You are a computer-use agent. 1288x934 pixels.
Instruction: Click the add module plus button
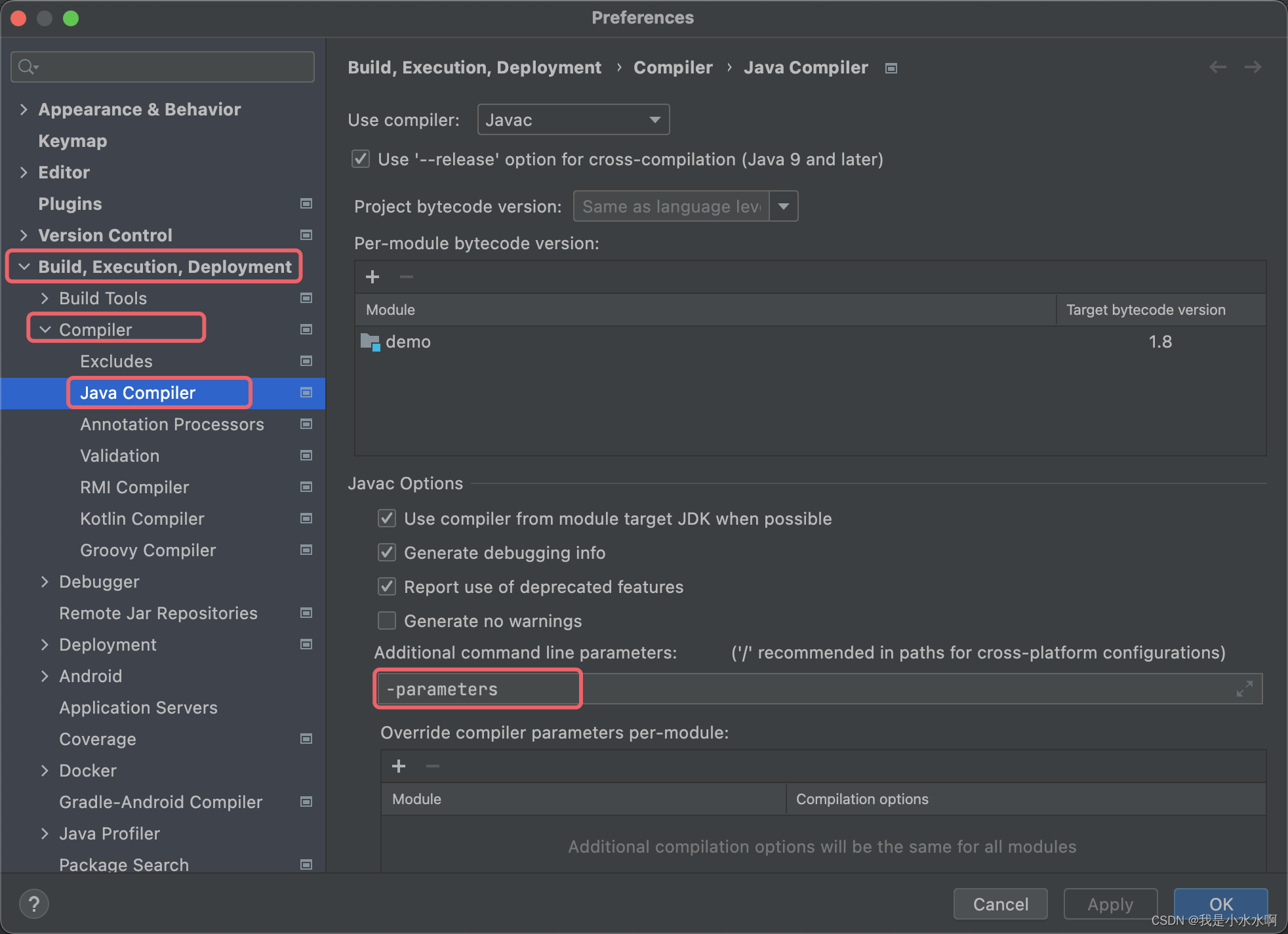372,277
